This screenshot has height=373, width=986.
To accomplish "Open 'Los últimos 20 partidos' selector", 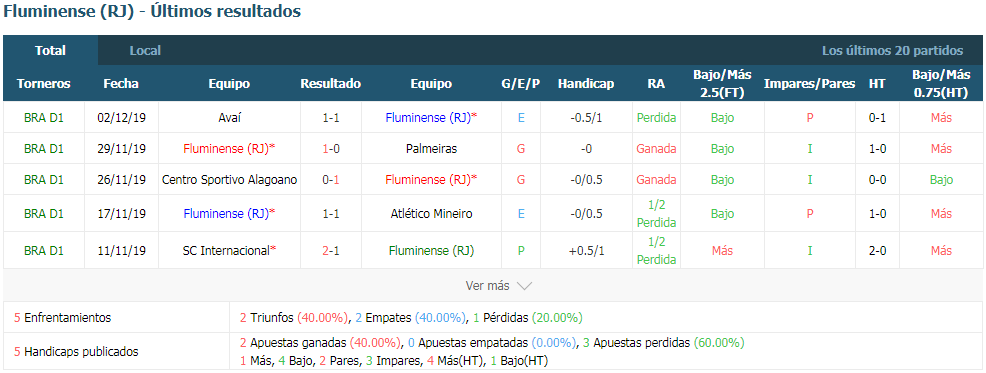I will tap(892, 50).
